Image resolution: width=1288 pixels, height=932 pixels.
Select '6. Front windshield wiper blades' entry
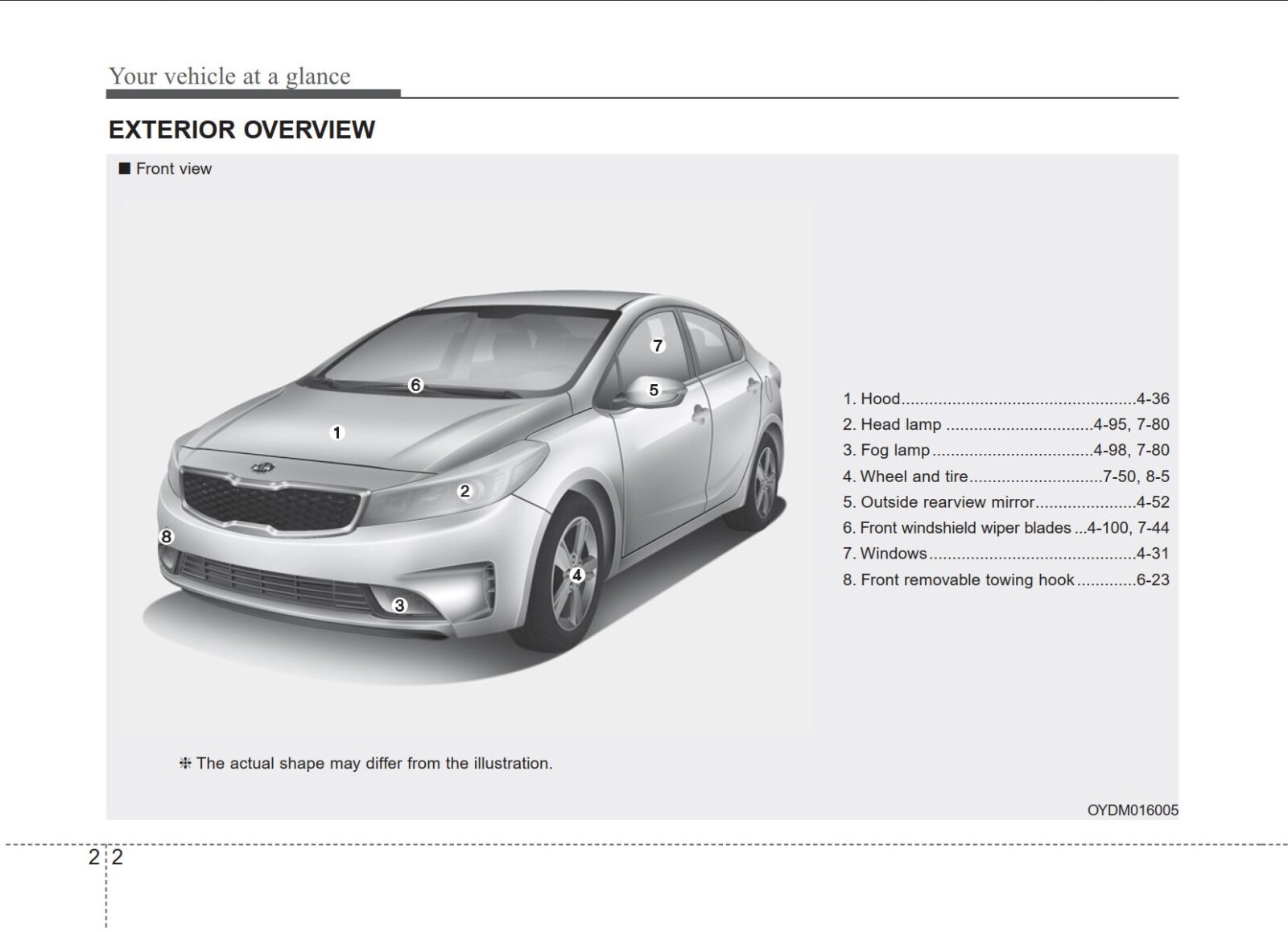click(x=1005, y=528)
